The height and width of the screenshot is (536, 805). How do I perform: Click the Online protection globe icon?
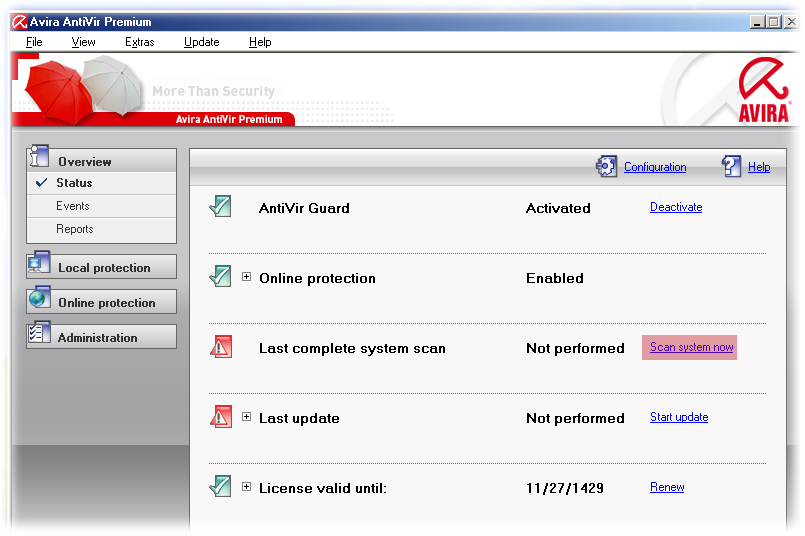pyautogui.click(x=39, y=298)
